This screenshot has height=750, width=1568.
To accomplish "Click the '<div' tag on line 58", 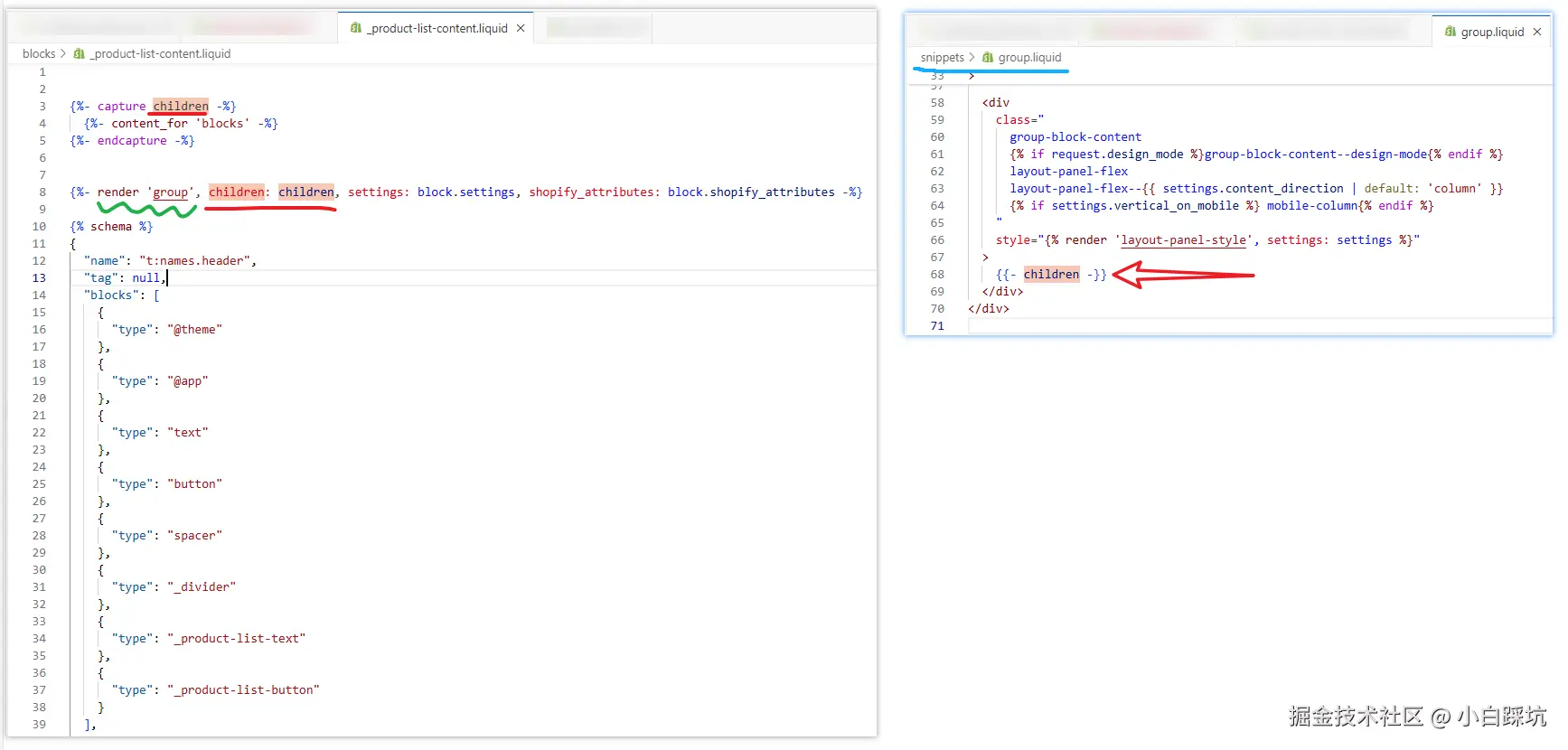I will (x=995, y=102).
